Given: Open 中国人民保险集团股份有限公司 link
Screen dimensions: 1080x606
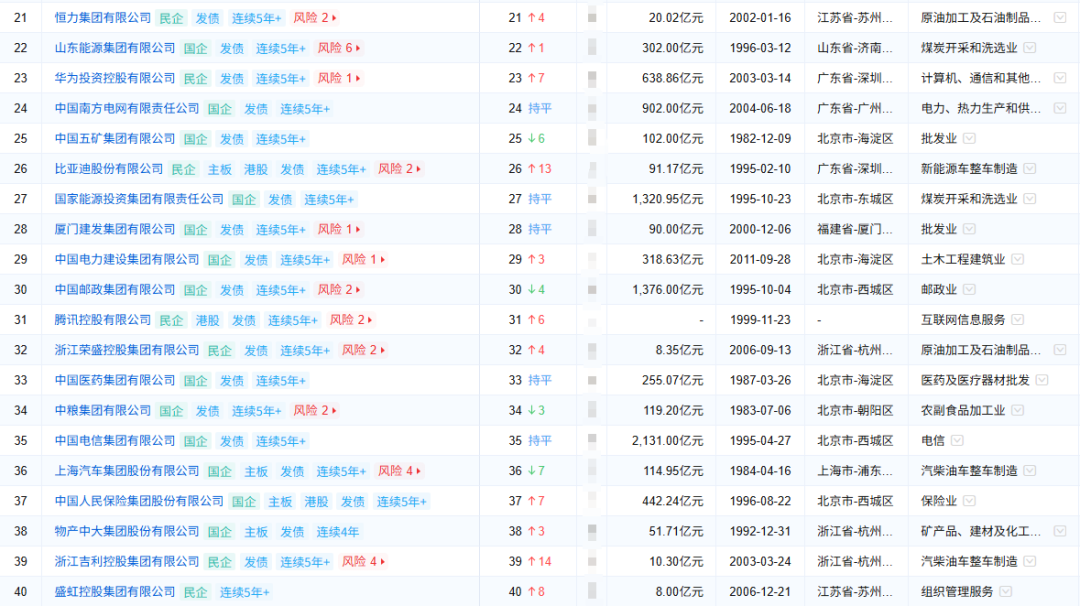Looking at the screenshot, I should [x=139, y=501].
